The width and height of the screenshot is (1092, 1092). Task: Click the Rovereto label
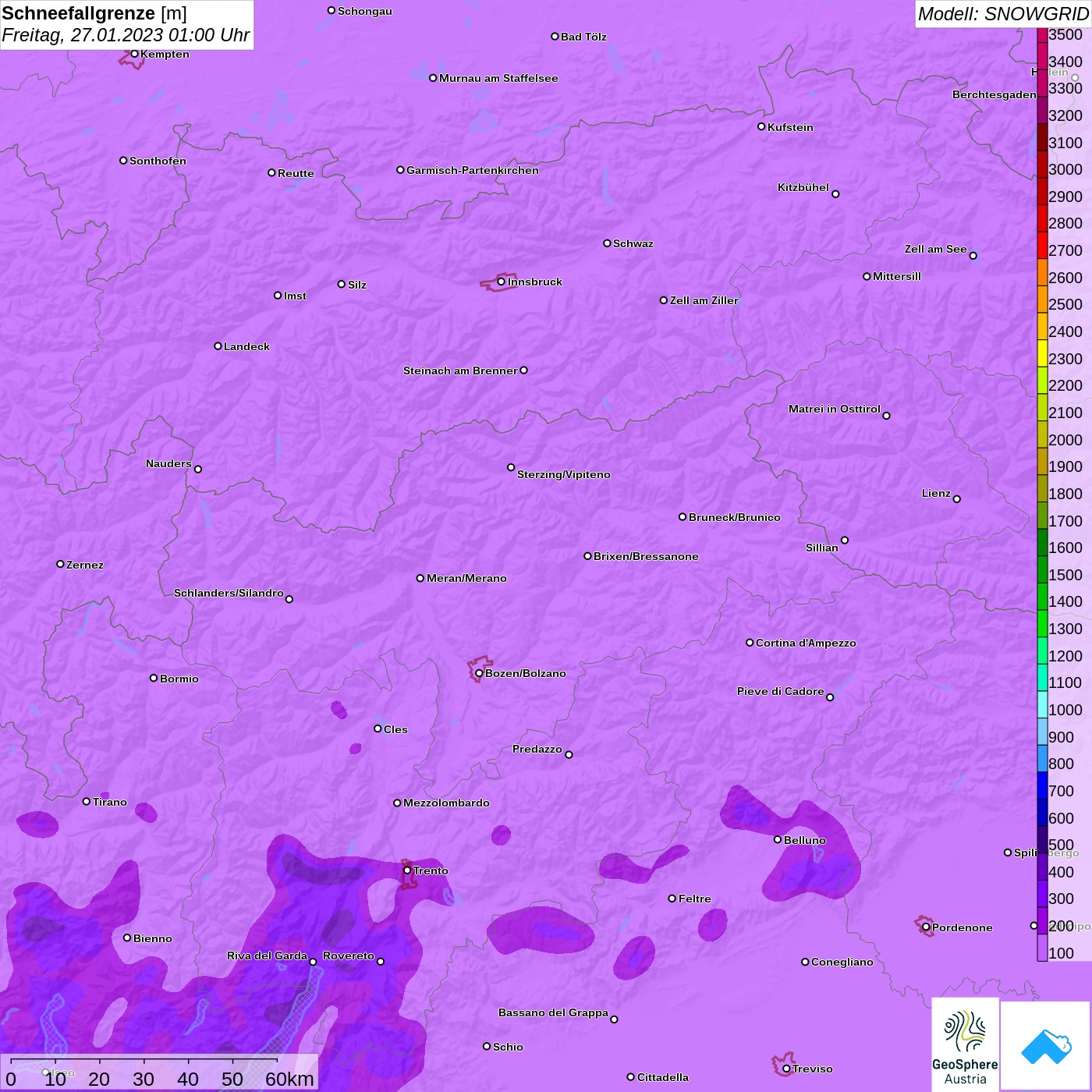(x=349, y=955)
